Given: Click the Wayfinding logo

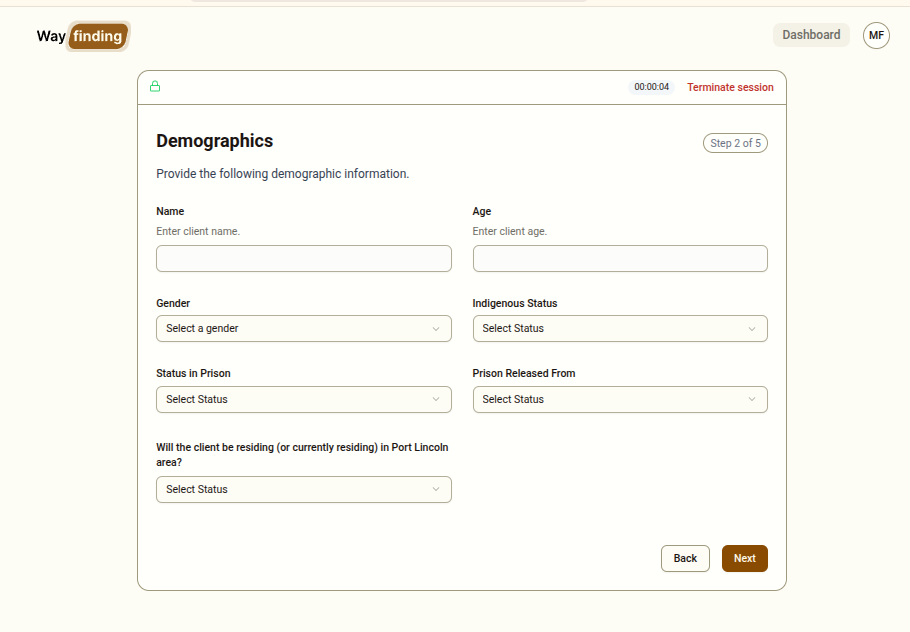Looking at the screenshot, I should click(x=80, y=35).
